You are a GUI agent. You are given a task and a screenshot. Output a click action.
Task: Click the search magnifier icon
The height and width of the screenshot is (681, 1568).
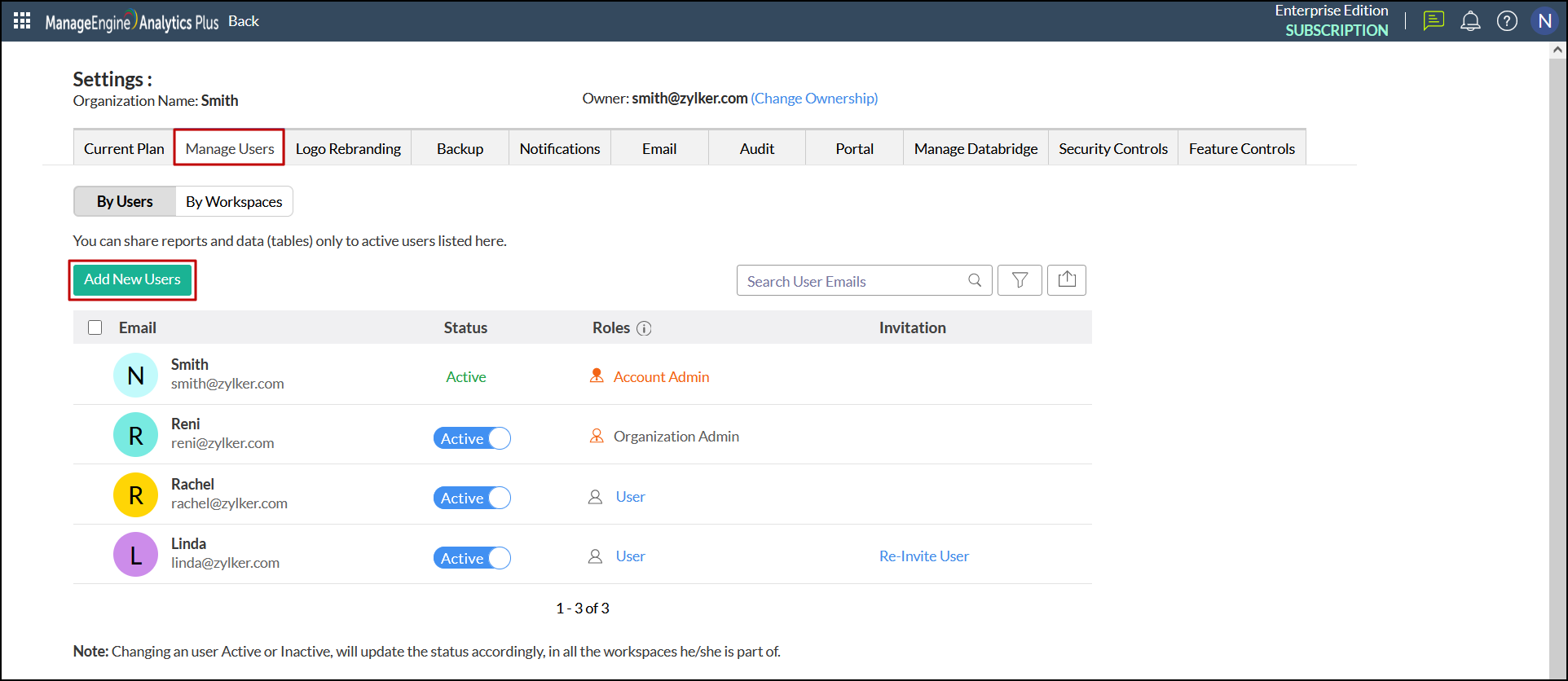[x=975, y=280]
